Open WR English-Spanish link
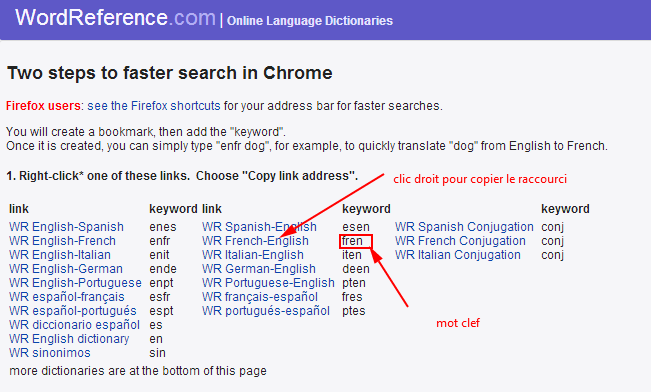The height and width of the screenshot is (392, 651). pyautogui.click(x=66, y=227)
